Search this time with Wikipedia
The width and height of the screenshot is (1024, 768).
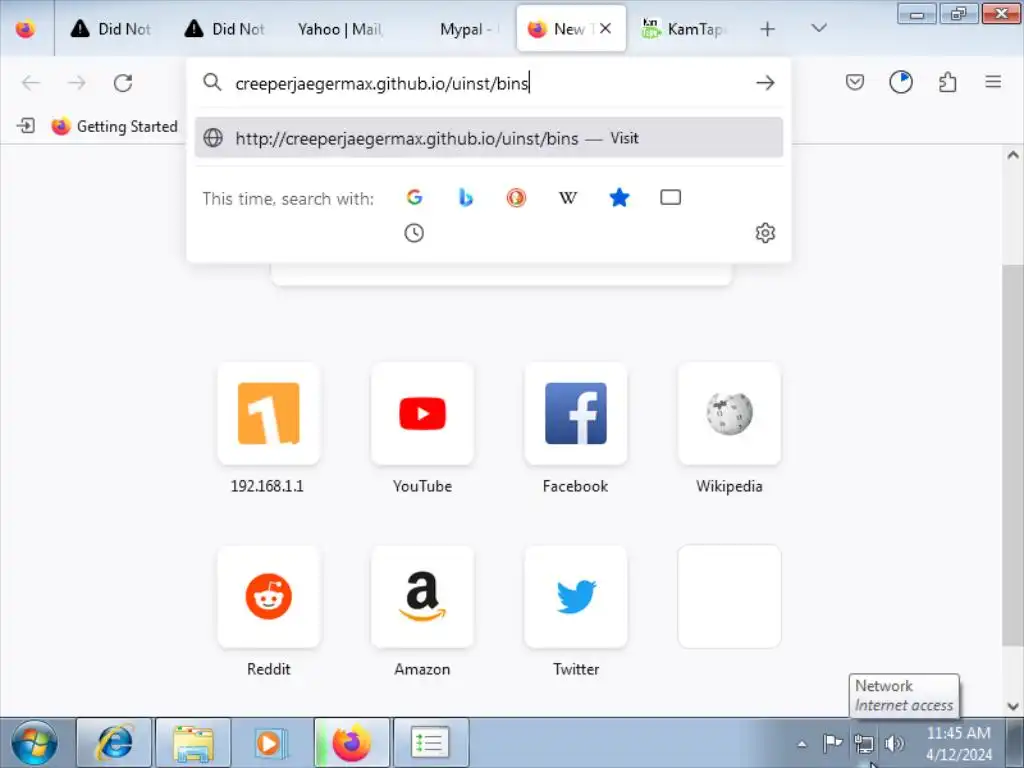click(x=568, y=197)
